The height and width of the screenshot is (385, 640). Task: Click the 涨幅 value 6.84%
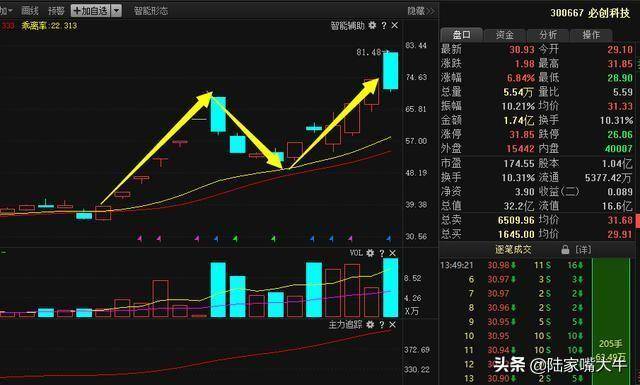521,78
